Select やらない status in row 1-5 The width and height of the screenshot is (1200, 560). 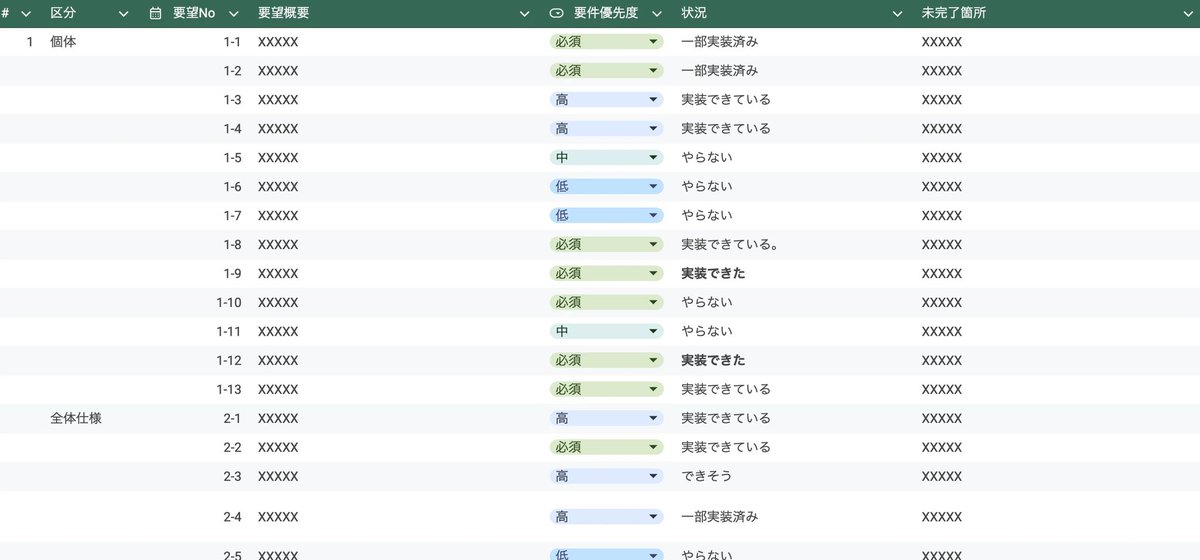coord(707,158)
